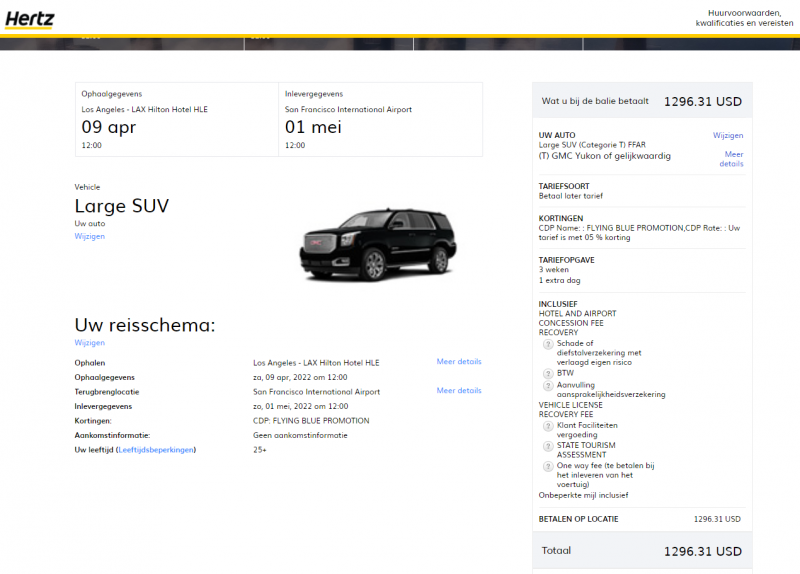Select the Ophaalgegevens 09 apr box
The width and height of the screenshot is (800, 574).
tap(177, 120)
